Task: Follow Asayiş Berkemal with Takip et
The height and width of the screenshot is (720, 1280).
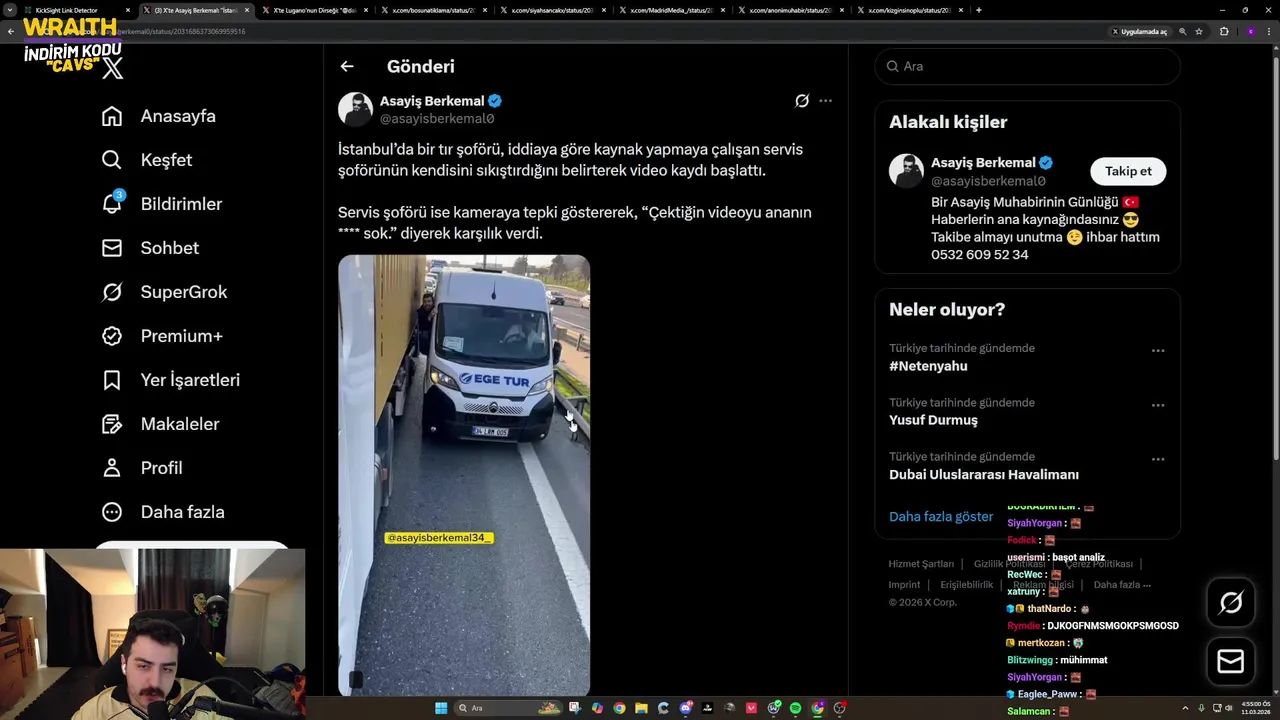Action: tap(1128, 171)
